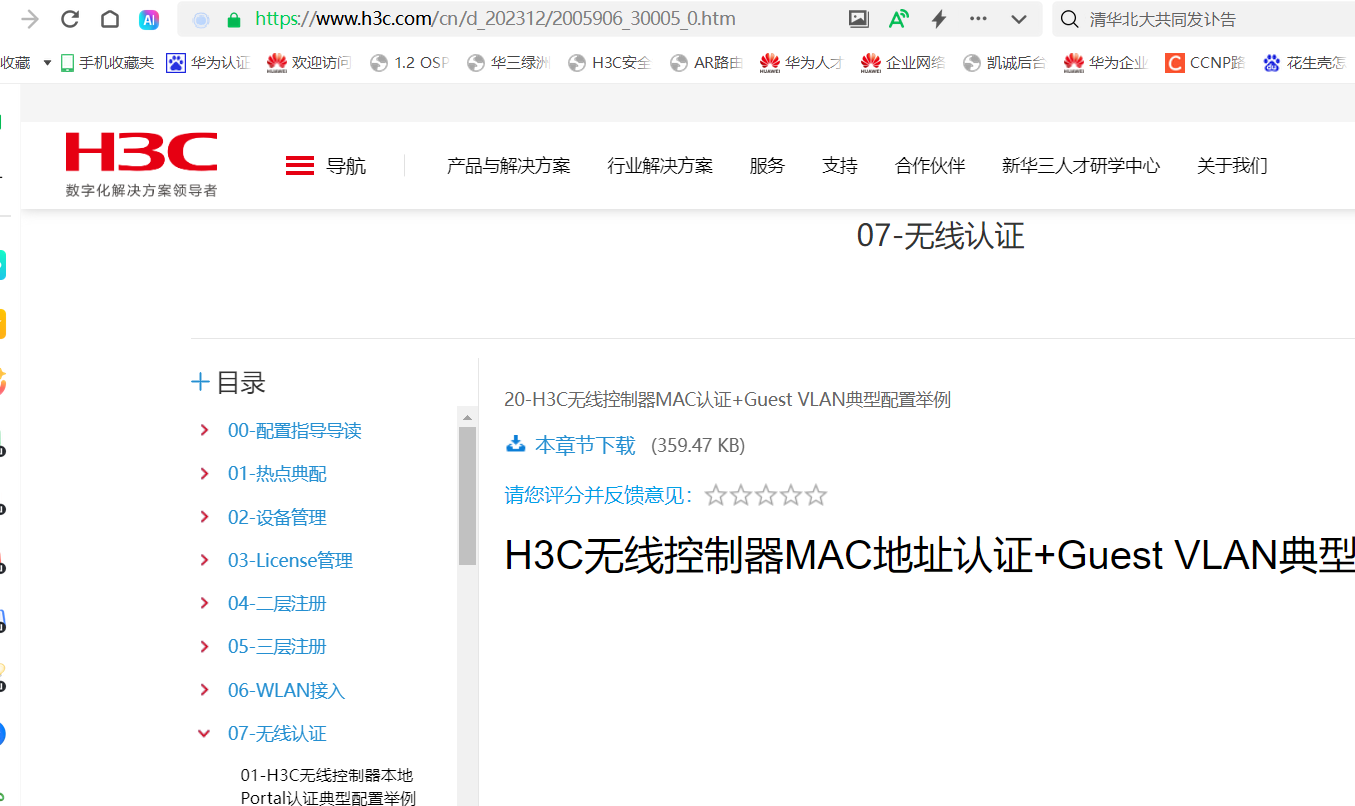Expand the address bar dropdown chevron
Viewport: 1355px width, 806px height.
coord(1019,19)
